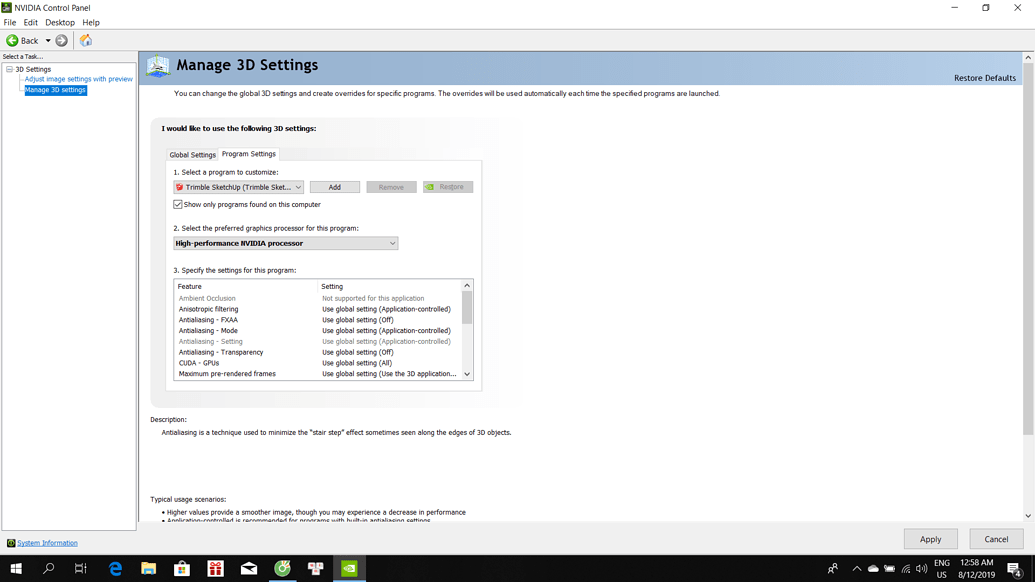
Task: Click the green Back arrow button
Action: 11,40
